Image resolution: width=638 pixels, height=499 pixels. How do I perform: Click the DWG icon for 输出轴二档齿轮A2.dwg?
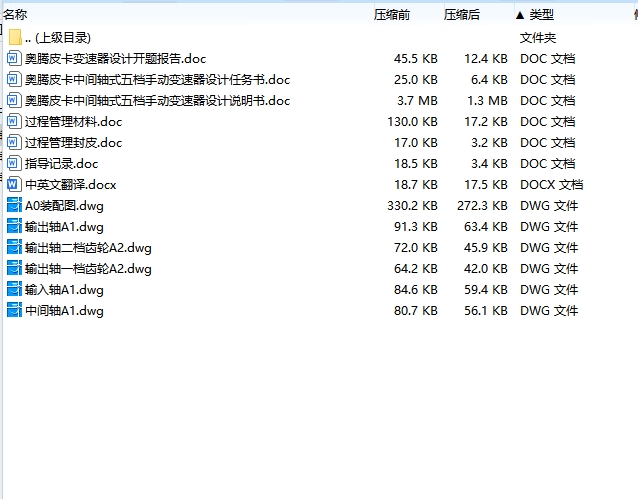click(14, 247)
